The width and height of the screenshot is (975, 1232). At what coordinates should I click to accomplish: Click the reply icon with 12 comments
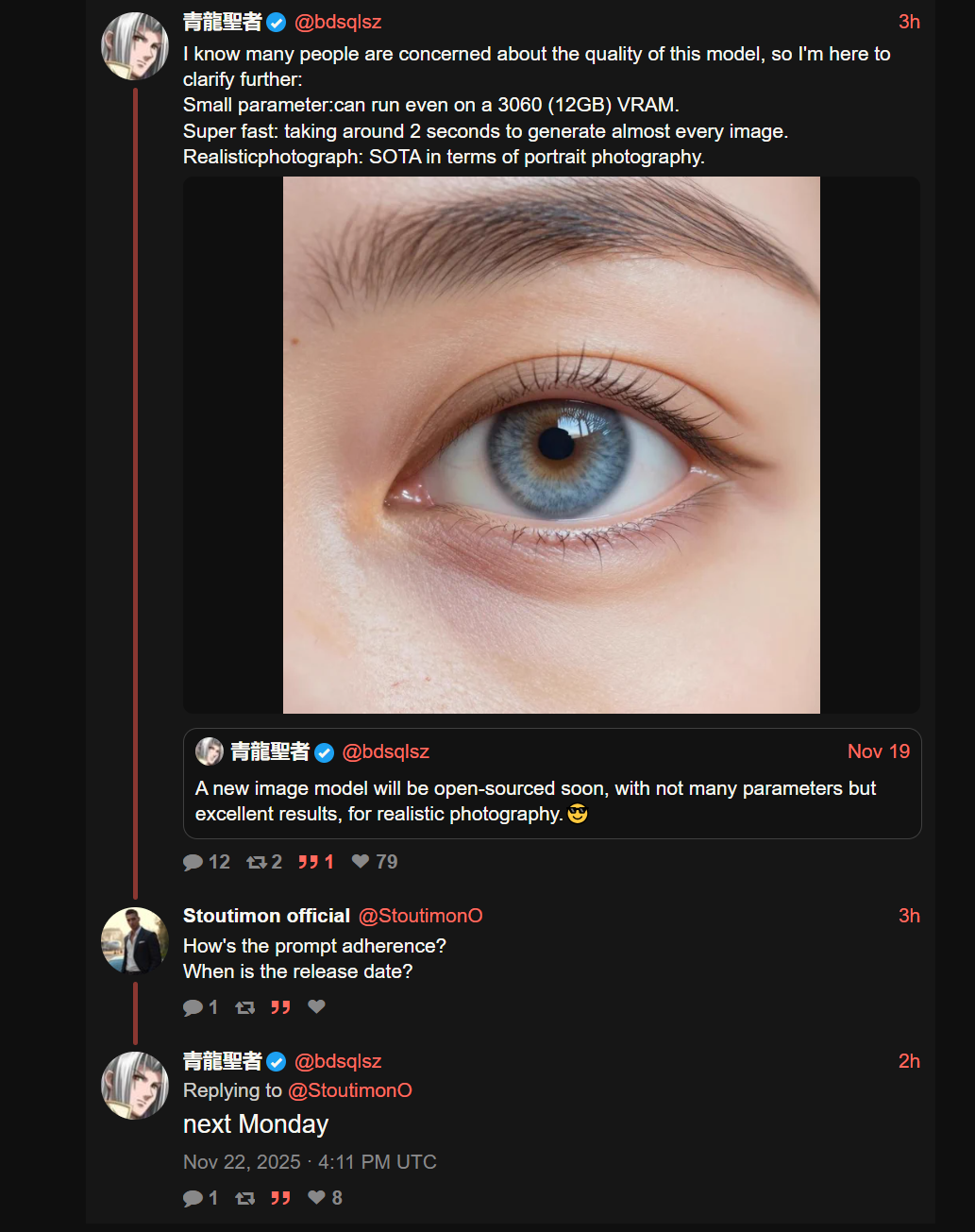point(193,862)
